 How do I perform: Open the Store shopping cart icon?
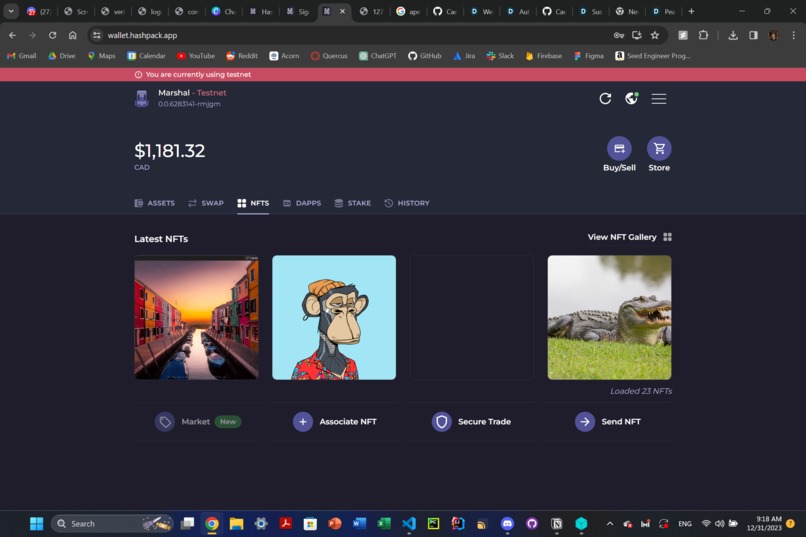pos(659,149)
